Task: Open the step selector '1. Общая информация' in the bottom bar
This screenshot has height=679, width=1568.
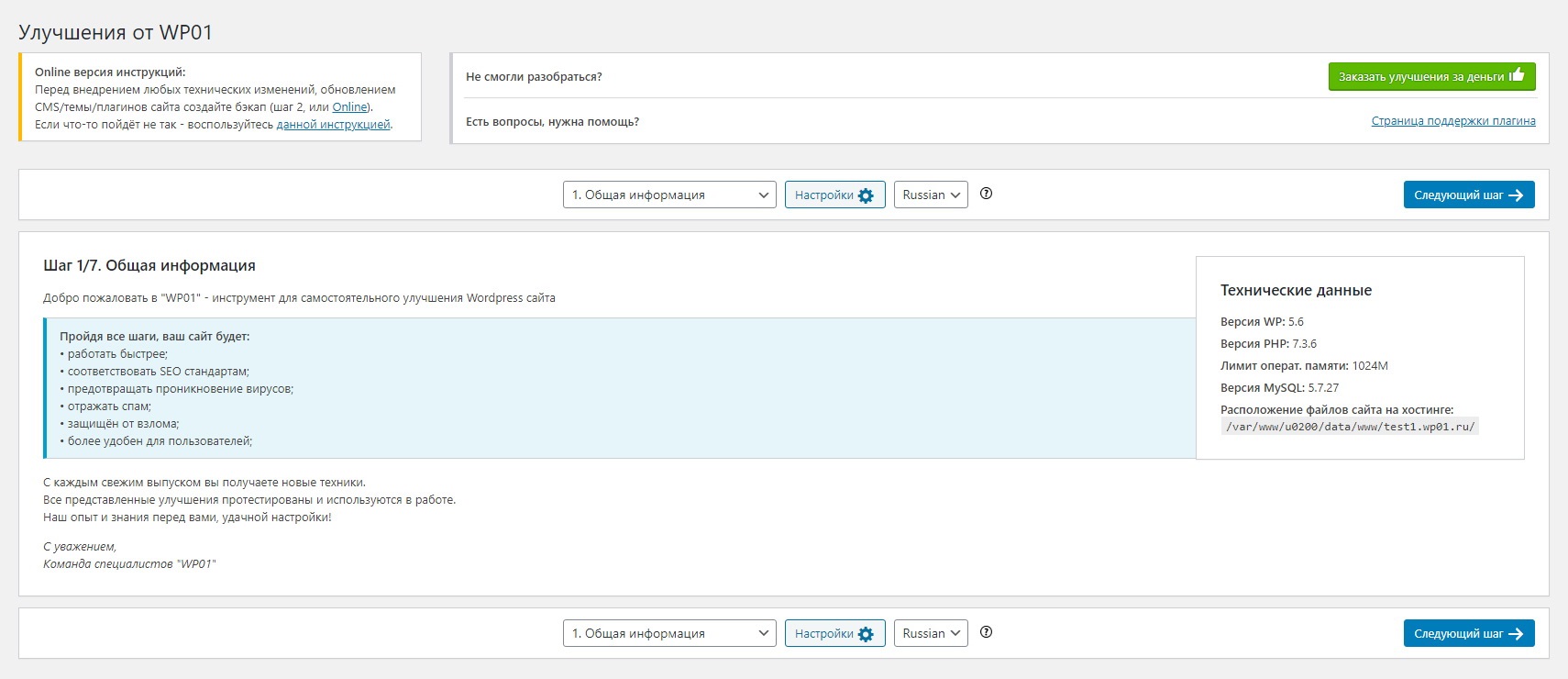Action: coord(669,633)
